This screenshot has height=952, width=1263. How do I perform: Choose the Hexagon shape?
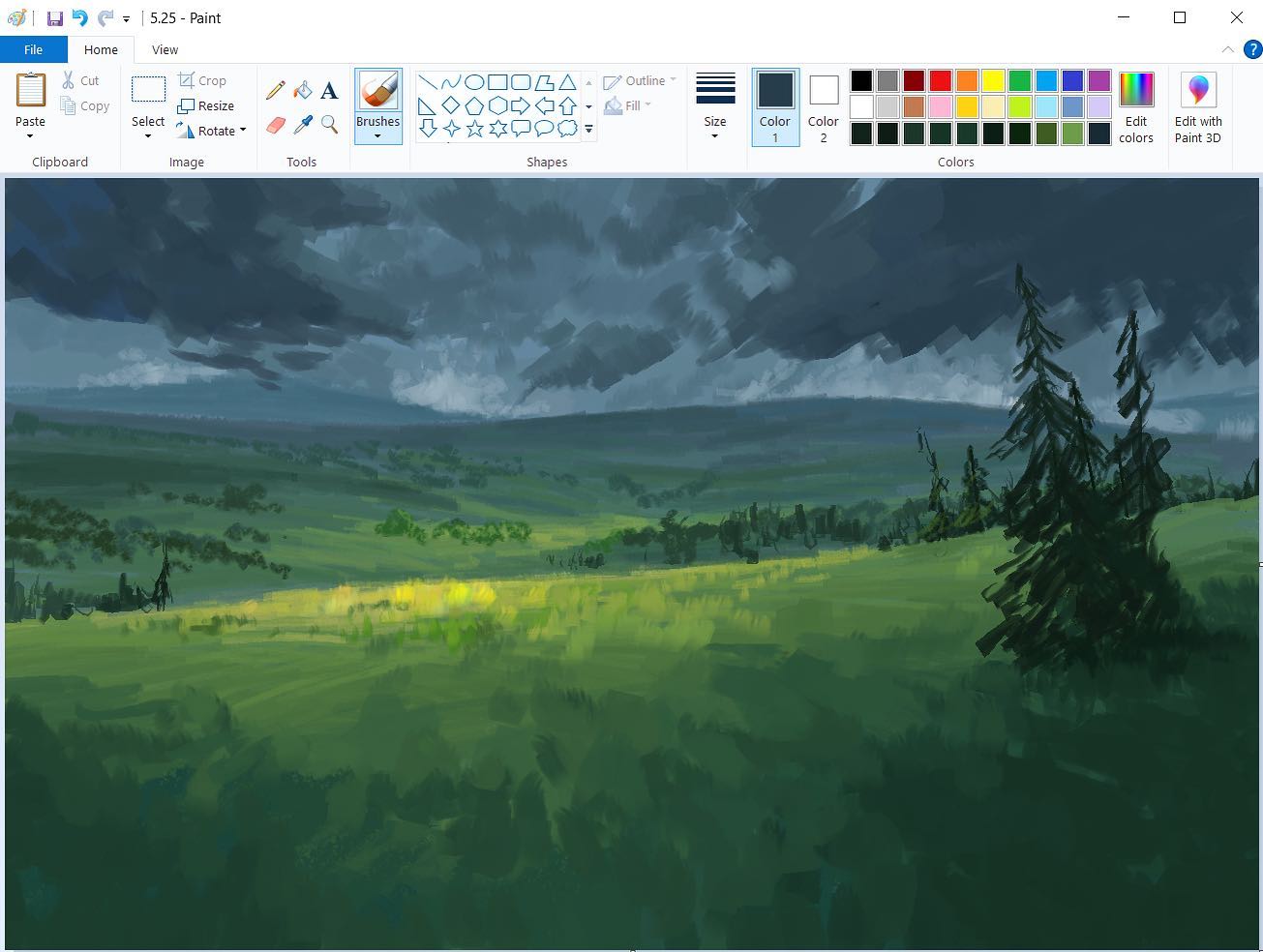(497, 105)
